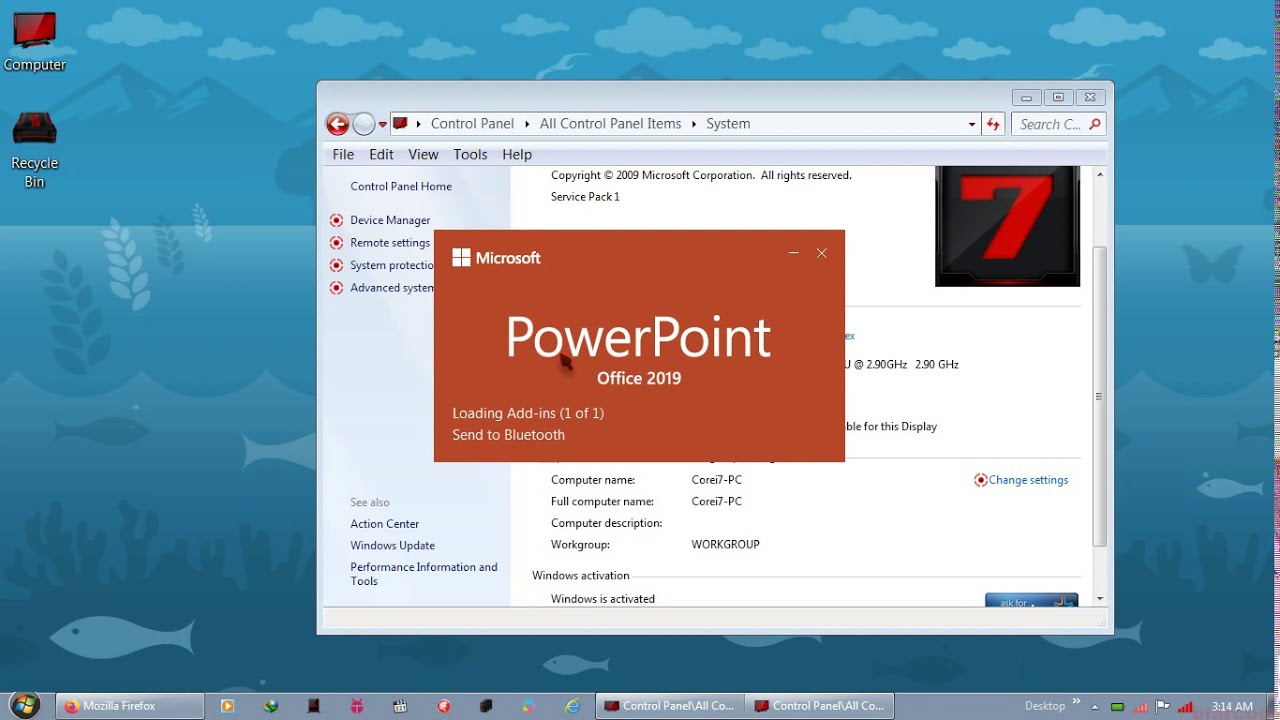The width and height of the screenshot is (1280, 720).
Task: Click the battery tray icon
Action: [1118, 707]
